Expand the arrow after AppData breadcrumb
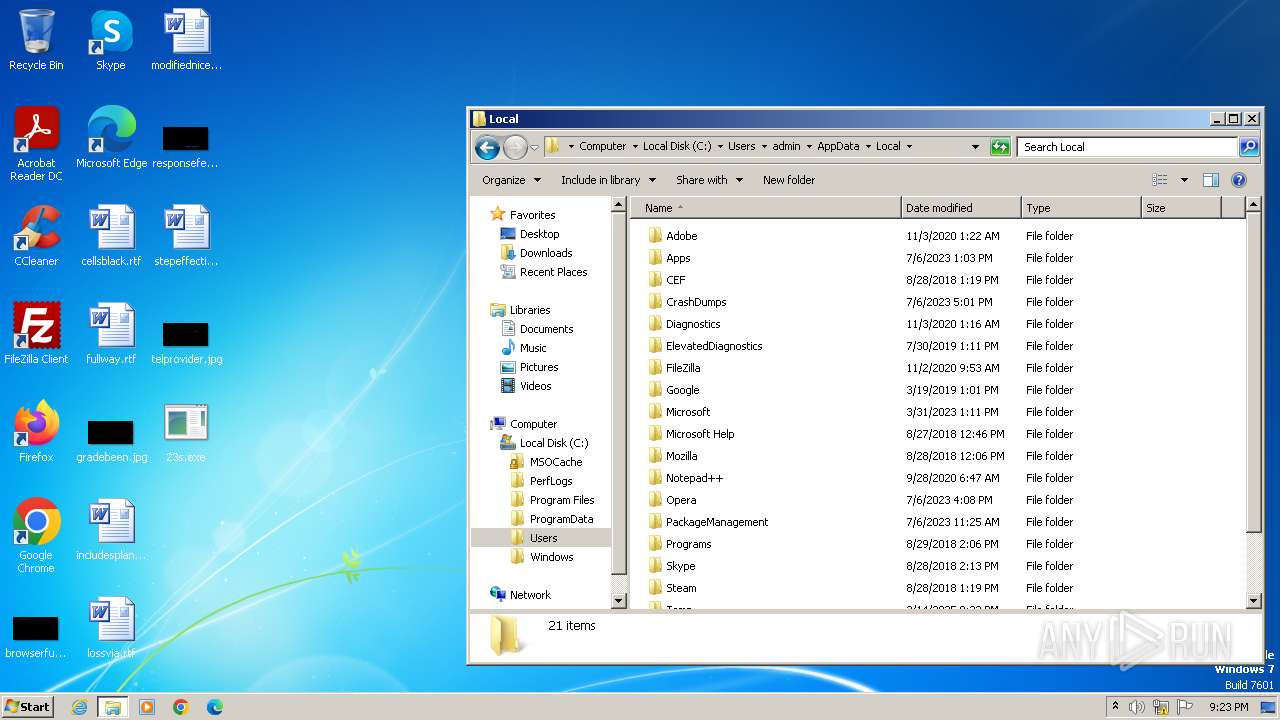1280x720 pixels. [x=867, y=147]
